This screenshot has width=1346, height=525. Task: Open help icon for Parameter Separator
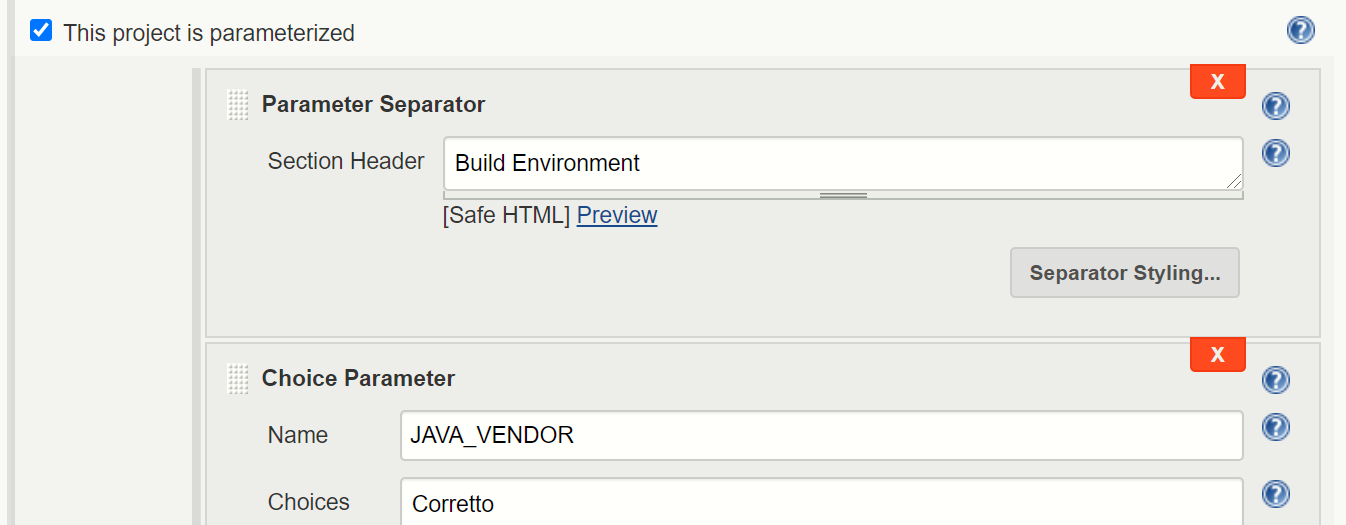tap(1276, 106)
